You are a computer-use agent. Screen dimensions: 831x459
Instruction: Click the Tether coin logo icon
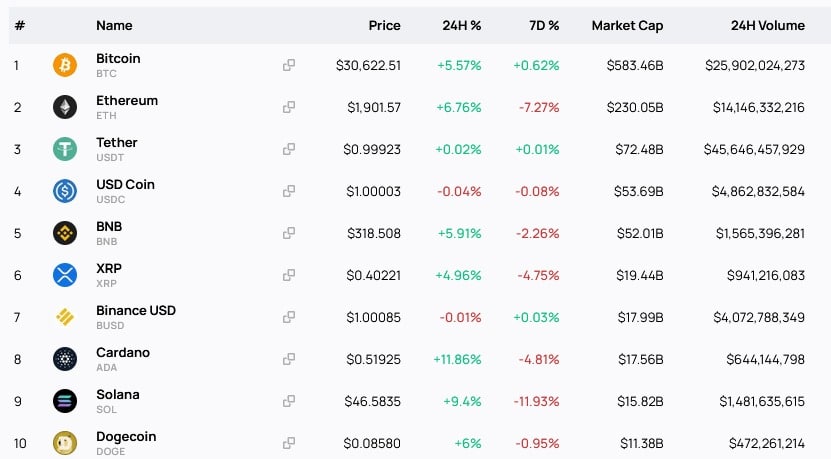65,149
